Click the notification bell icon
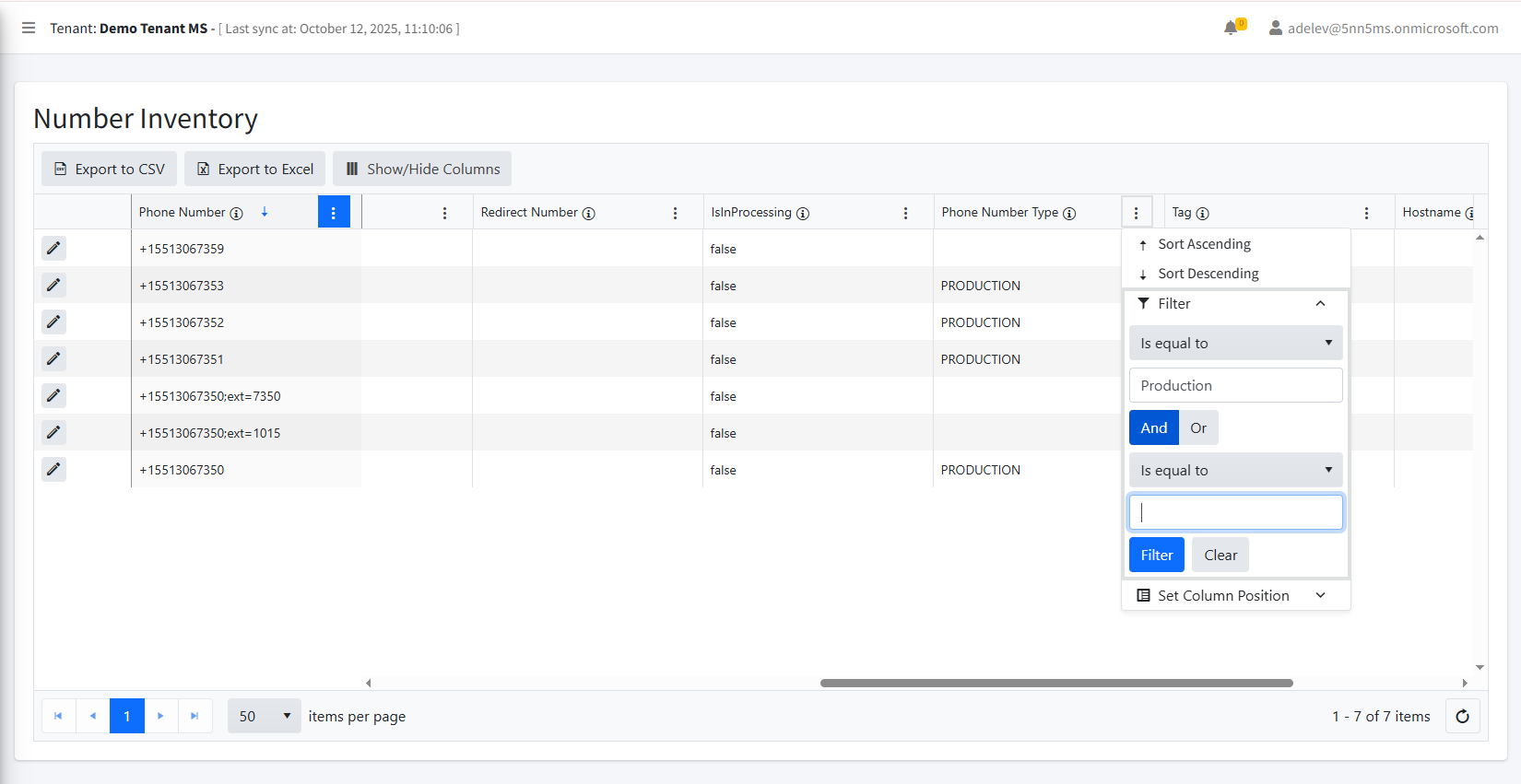Image resolution: width=1521 pixels, height=784 pixels. (1231, 28)
